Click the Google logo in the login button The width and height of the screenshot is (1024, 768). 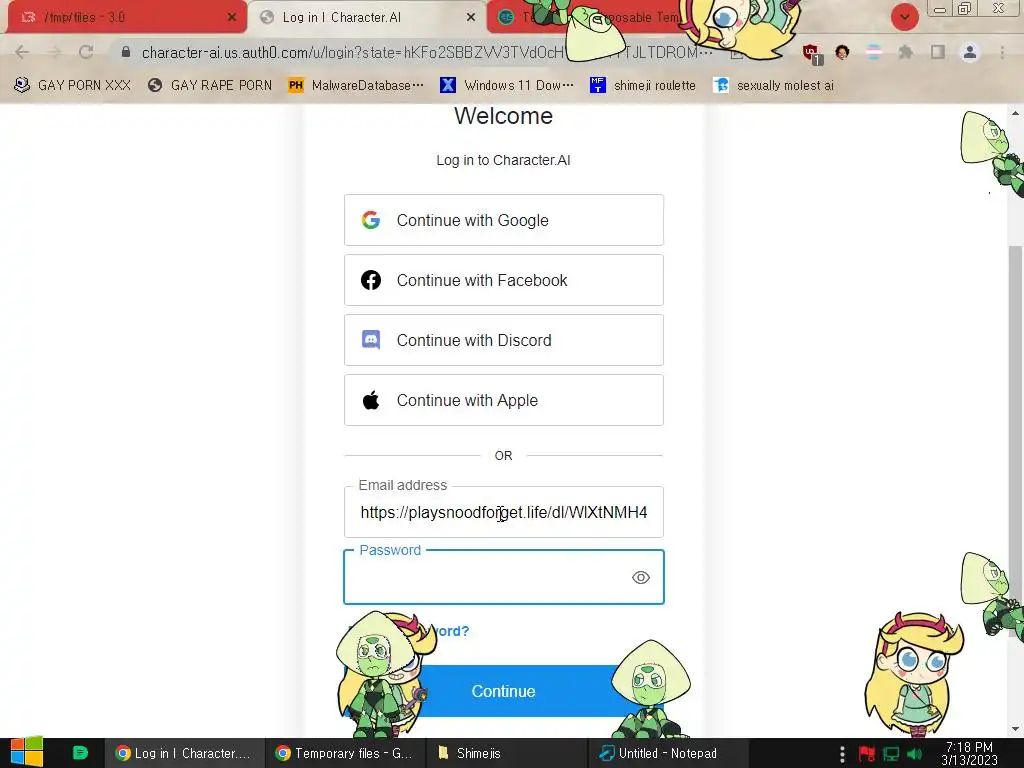(x=371, y=220)
